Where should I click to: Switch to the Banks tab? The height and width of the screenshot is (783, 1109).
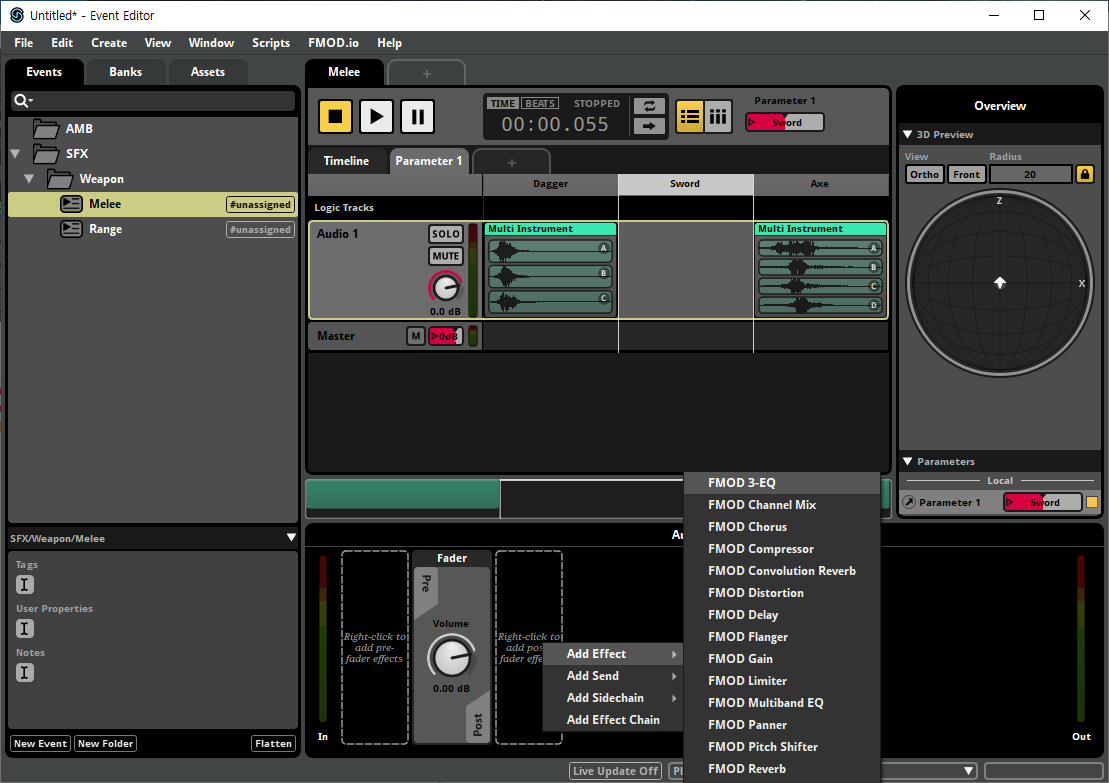point(125,72)
